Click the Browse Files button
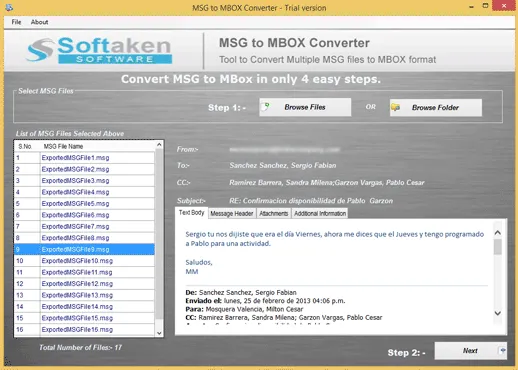Image resolution: width=518 pixels, height=370 pixels. [x=305, y=107]
